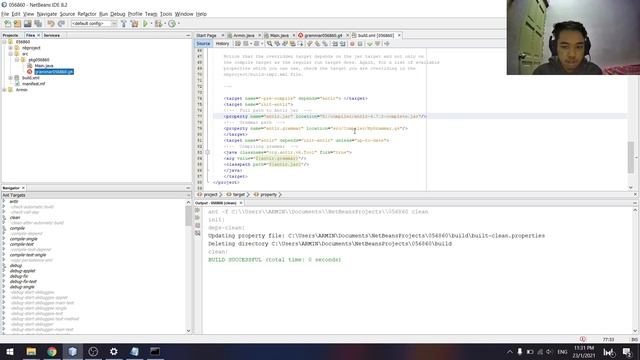Click Clean and Build Project icon
Image resolution: width=640 pixels, height=360 pixels.
[134, 24]
